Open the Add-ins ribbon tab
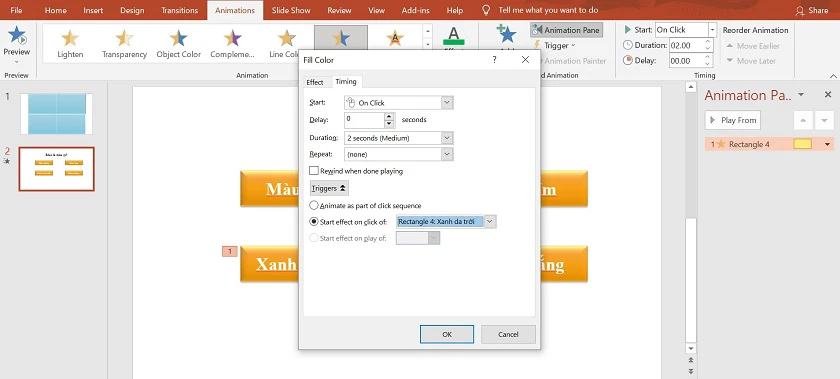The height and width of the screenshot is (379, 840). tap(416, 10)
